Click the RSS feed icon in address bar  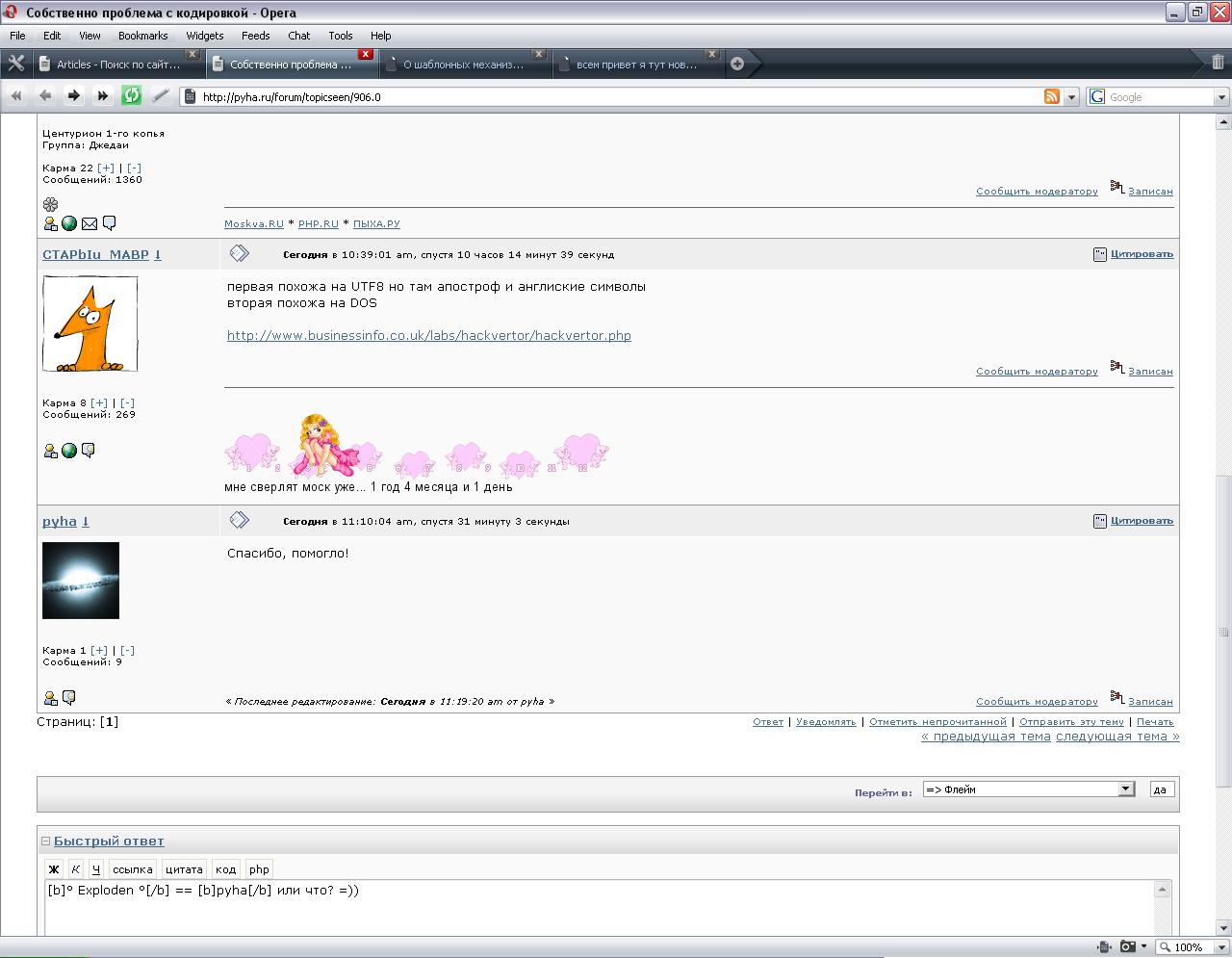pyautogui.click(x=1052, y=96)
